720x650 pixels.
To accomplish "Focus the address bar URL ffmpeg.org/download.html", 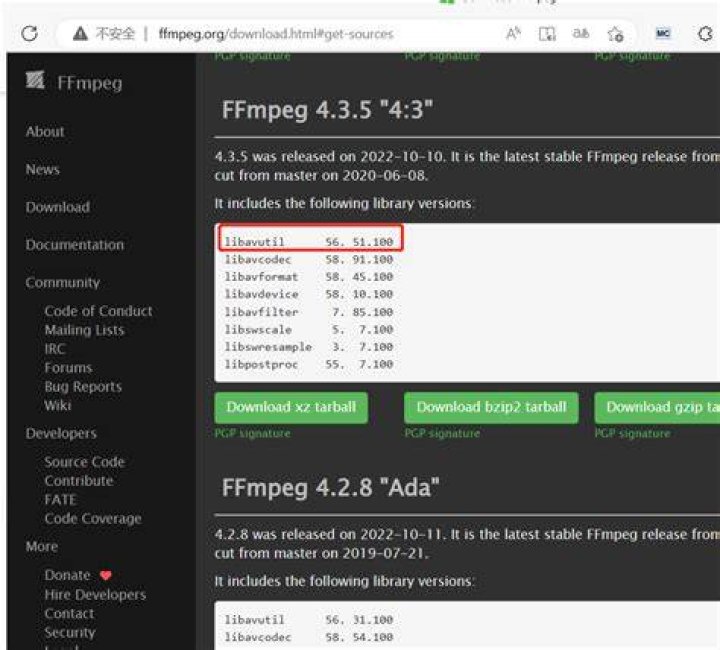I will (x=276, y=34).
